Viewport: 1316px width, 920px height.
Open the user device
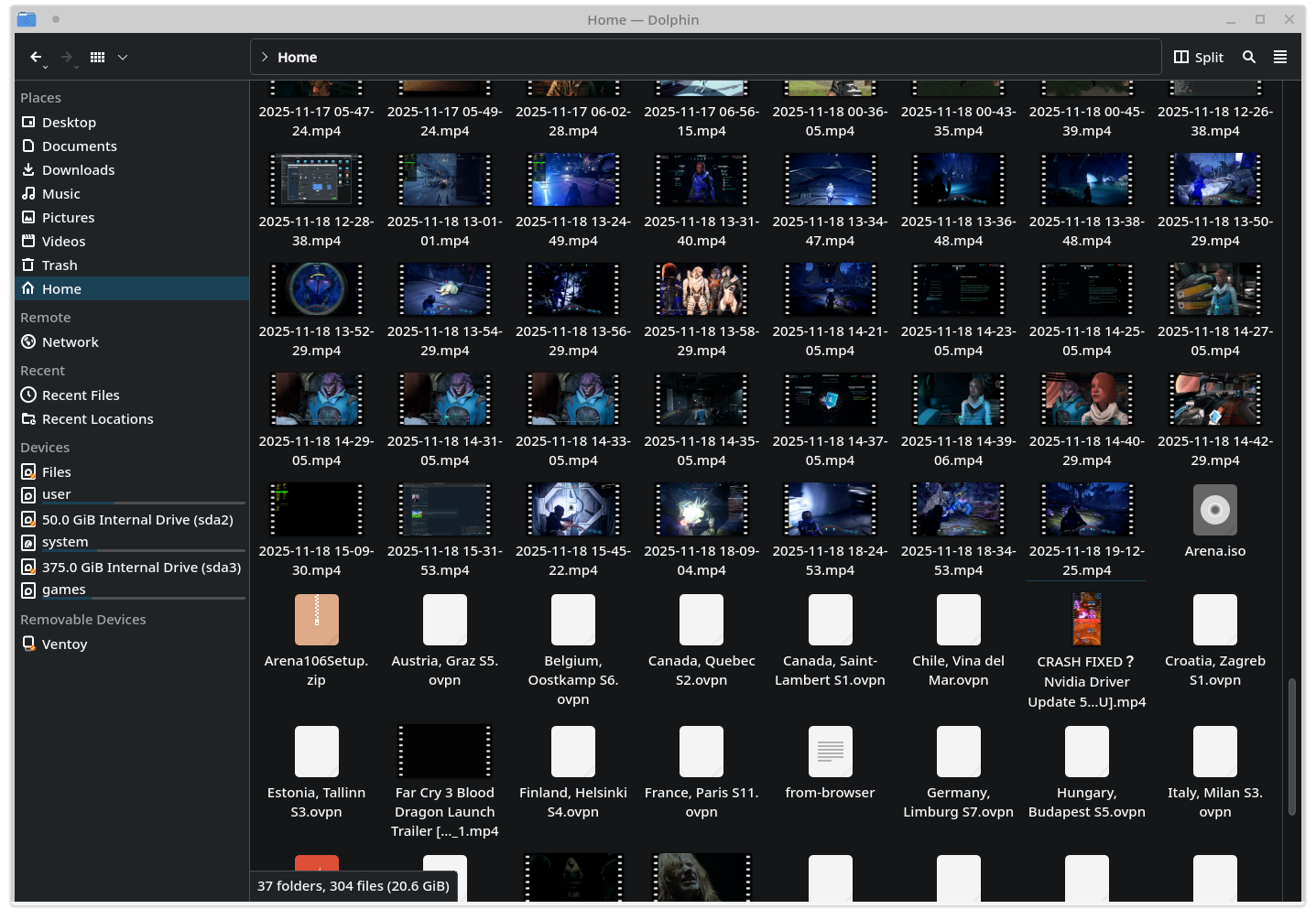[132, 495]
